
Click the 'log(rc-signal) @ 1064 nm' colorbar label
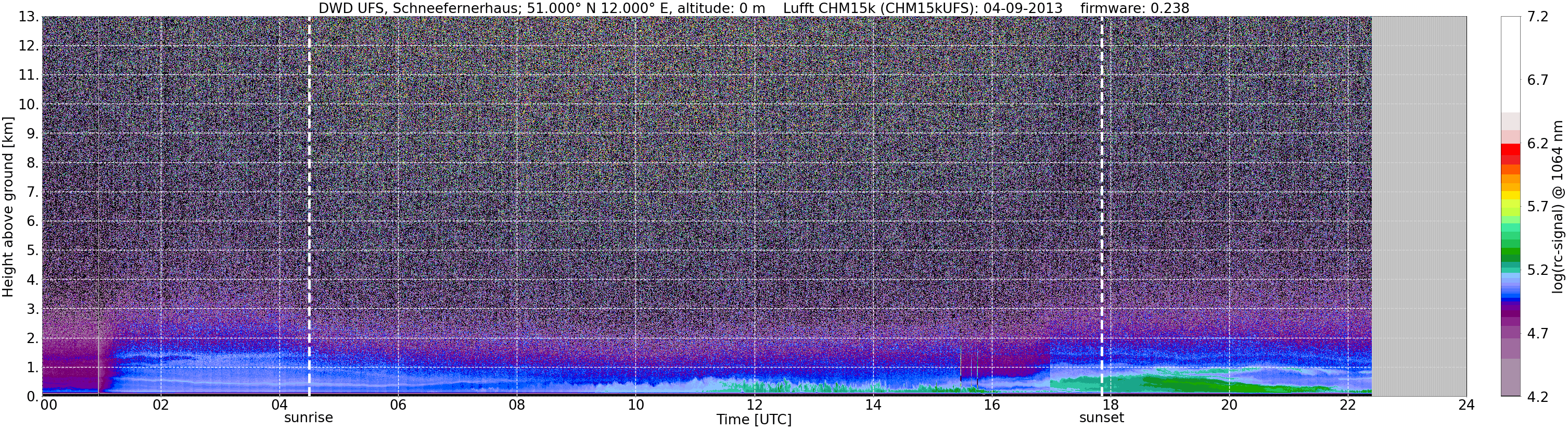pyautogui.click(x=1558, y=207)
